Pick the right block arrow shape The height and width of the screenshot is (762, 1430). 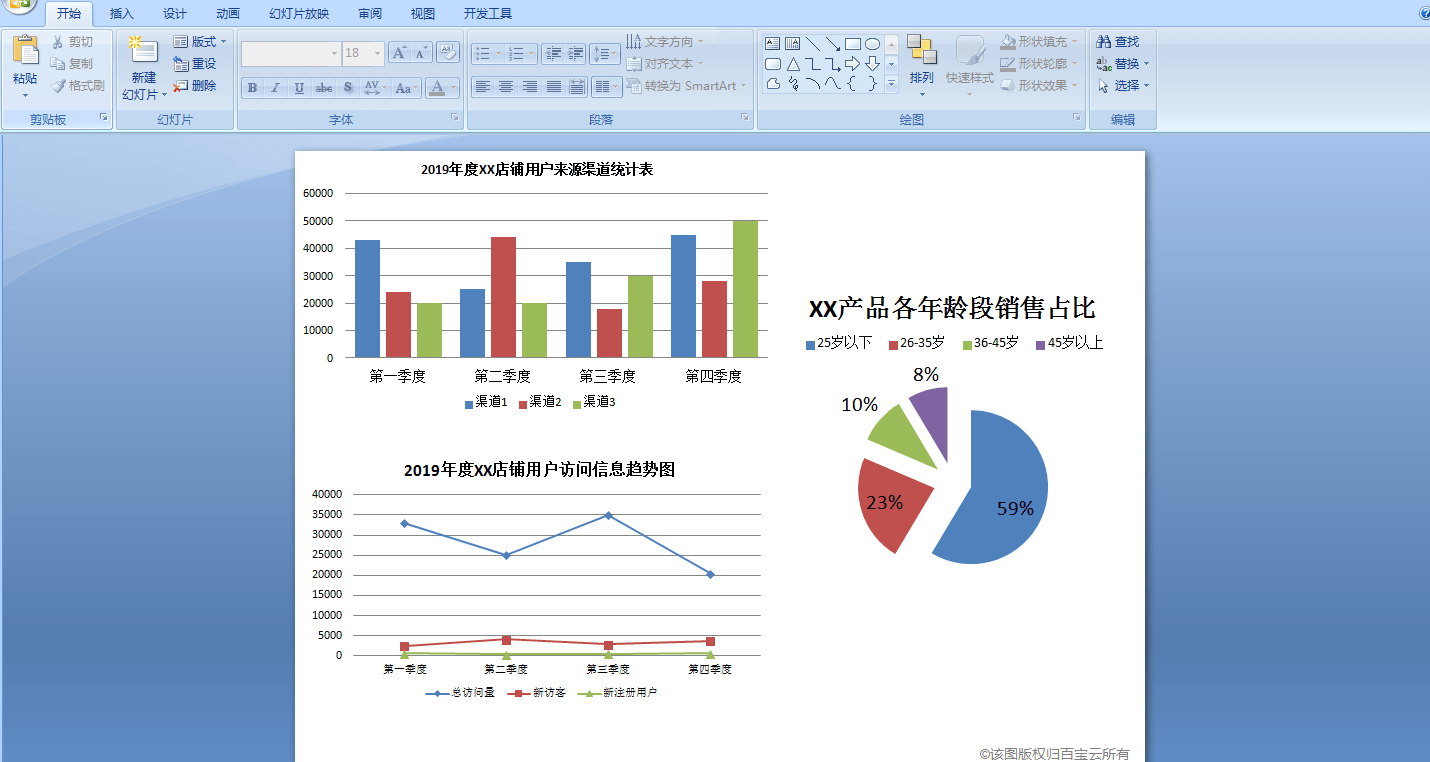point(852,64)
